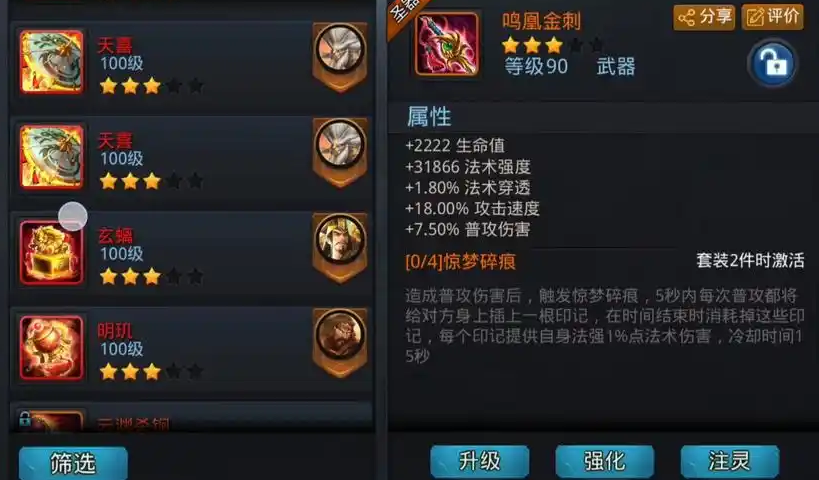Screen dimensions: 819x480
Task: Click the warrior portrait badge beside 玄蝸
Action: pyautogui.click(x=340, y=247)
